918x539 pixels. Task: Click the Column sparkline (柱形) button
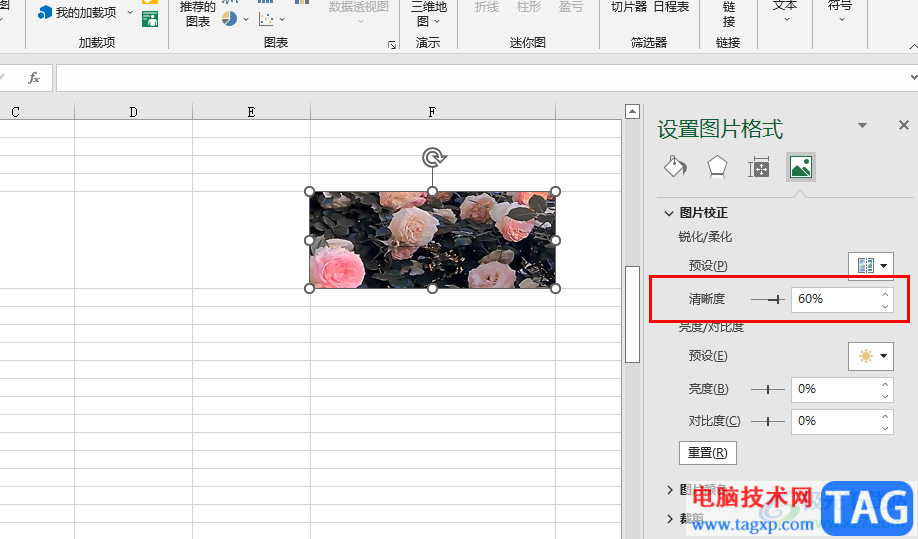tap(529, 7)
